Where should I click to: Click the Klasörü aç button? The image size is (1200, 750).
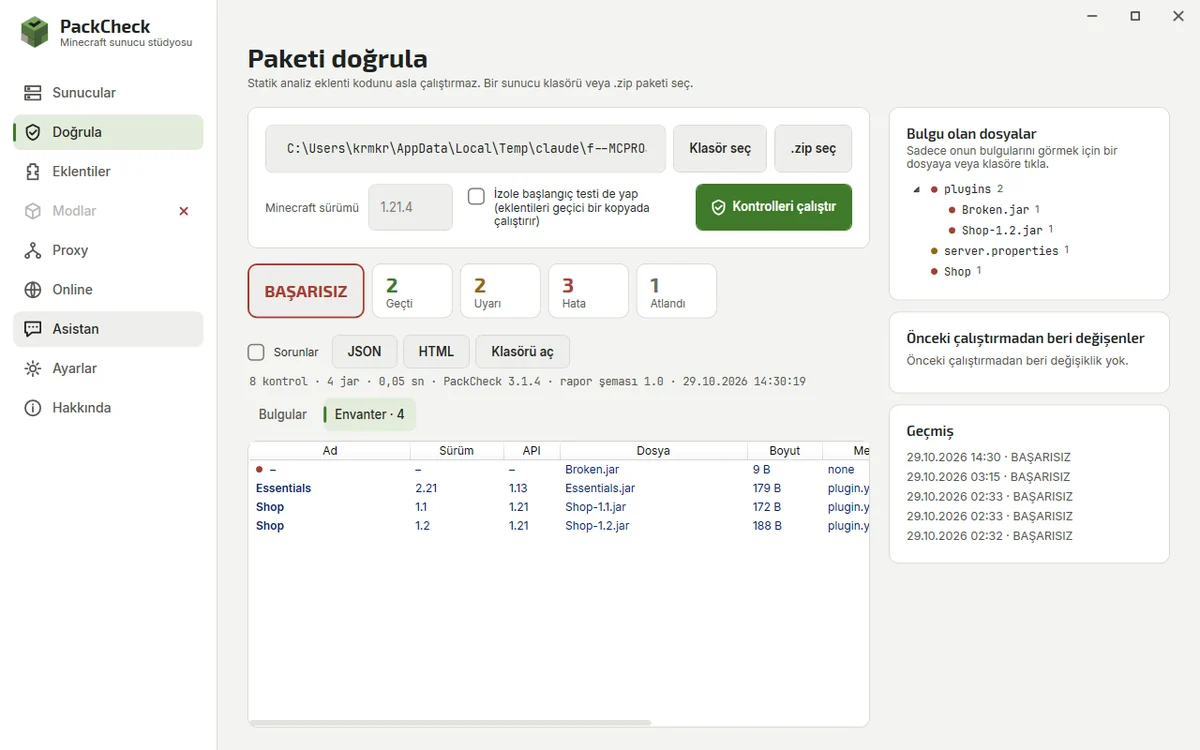coord(523,352)
